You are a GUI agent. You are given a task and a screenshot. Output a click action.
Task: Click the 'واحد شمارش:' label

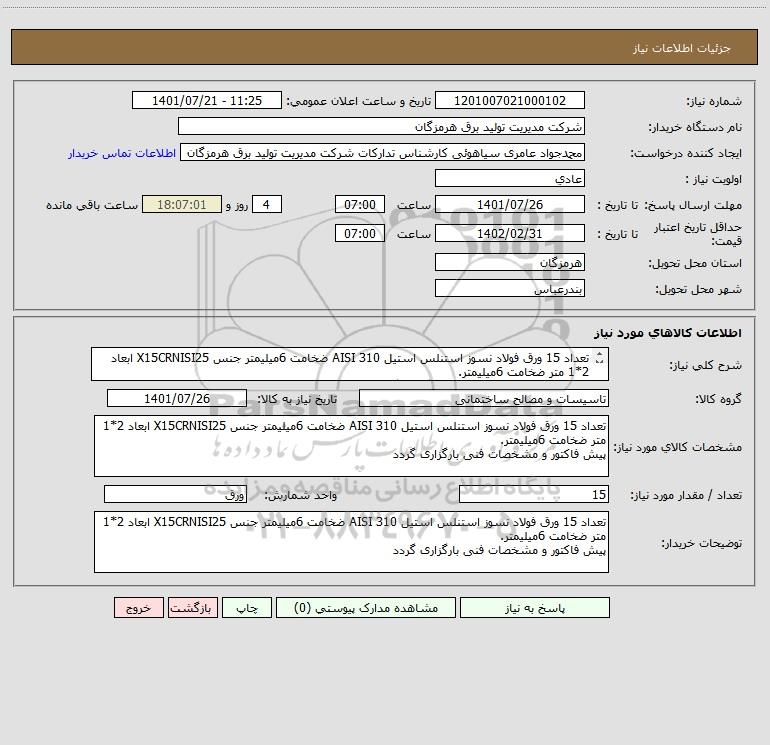301,496
